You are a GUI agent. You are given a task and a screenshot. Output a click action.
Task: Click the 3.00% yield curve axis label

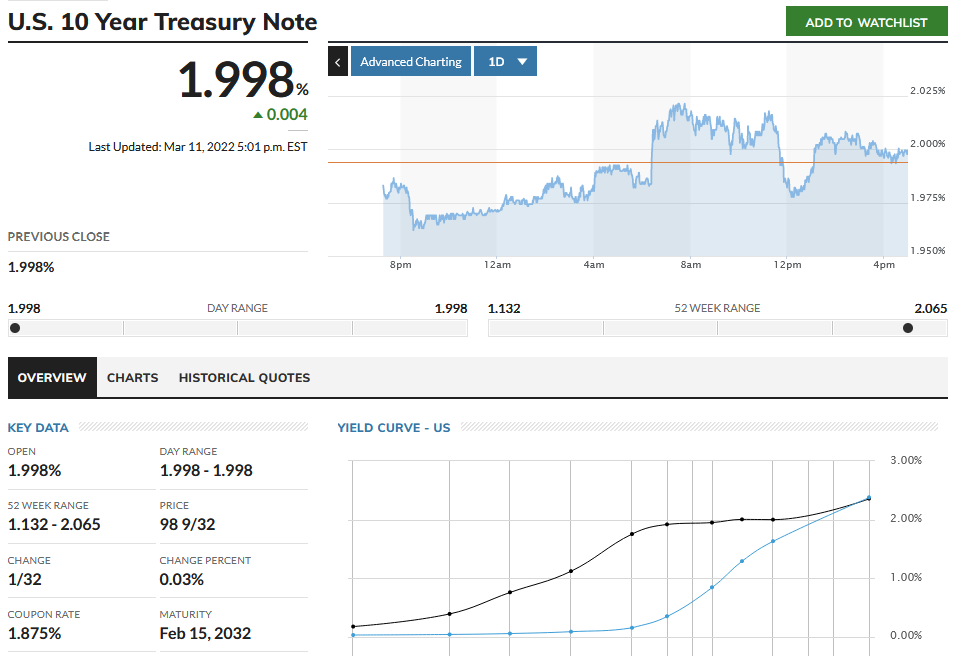pyautogui.click(x=906, y=460)
